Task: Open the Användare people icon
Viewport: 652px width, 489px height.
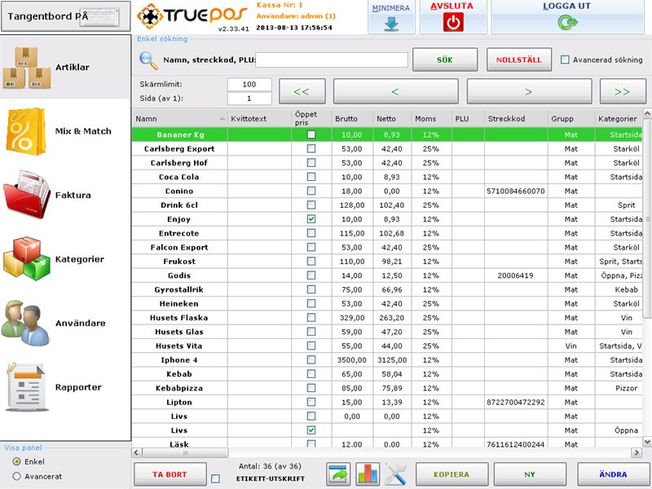Action: (26, 323)
